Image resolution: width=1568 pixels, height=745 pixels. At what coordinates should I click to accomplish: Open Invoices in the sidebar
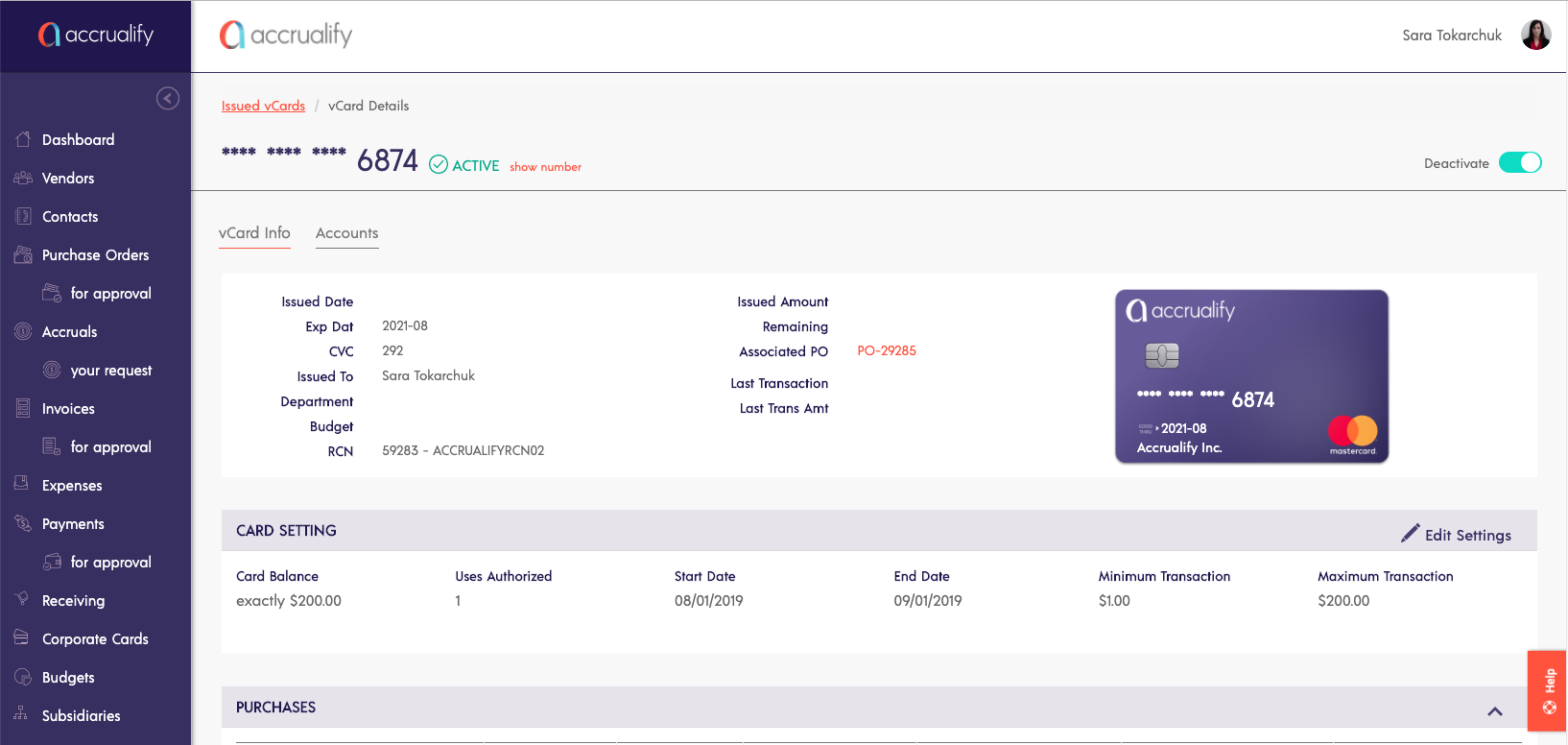(68, 408)
